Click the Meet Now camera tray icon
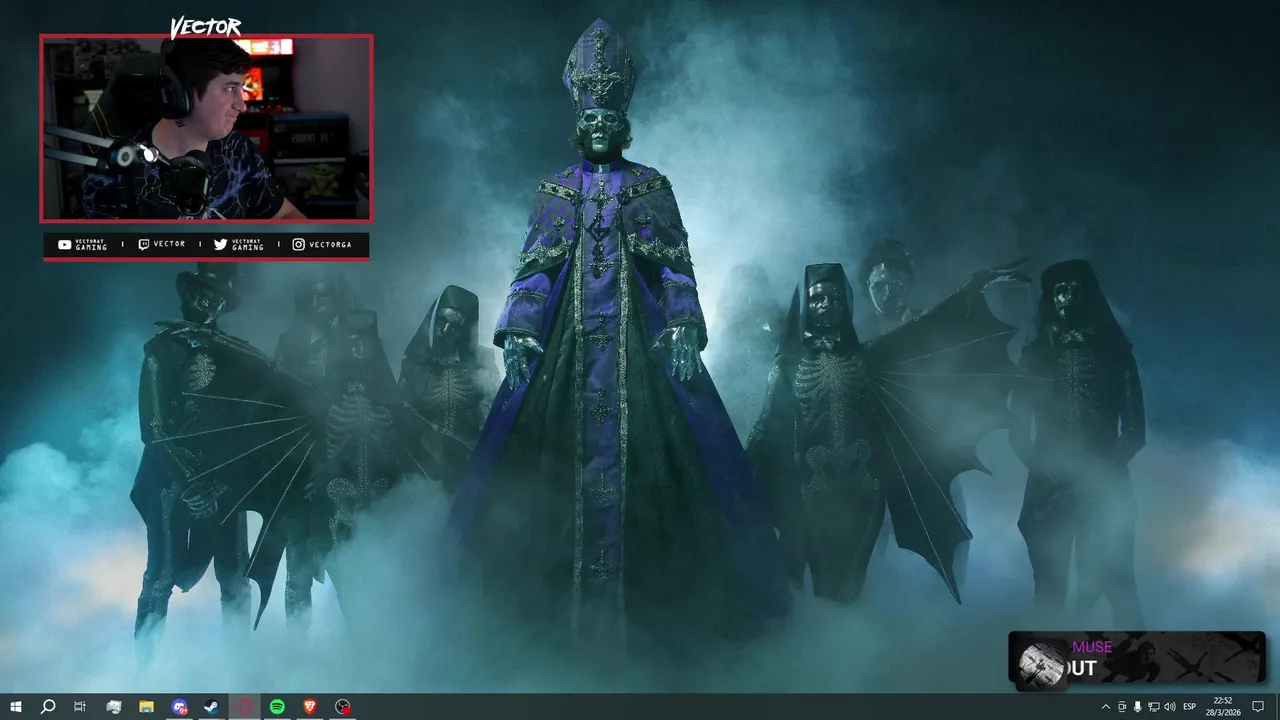1280x720 pixels. coord(1122,707)
